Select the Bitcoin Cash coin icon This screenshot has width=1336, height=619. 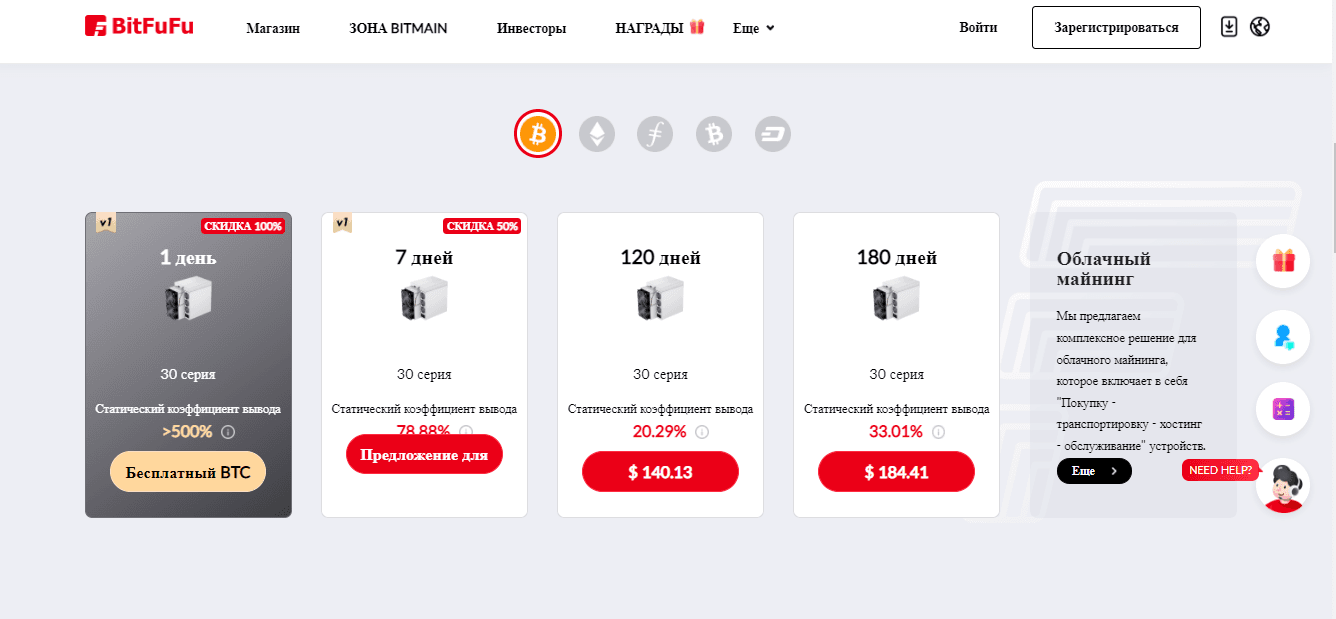(x=714, y=133)
